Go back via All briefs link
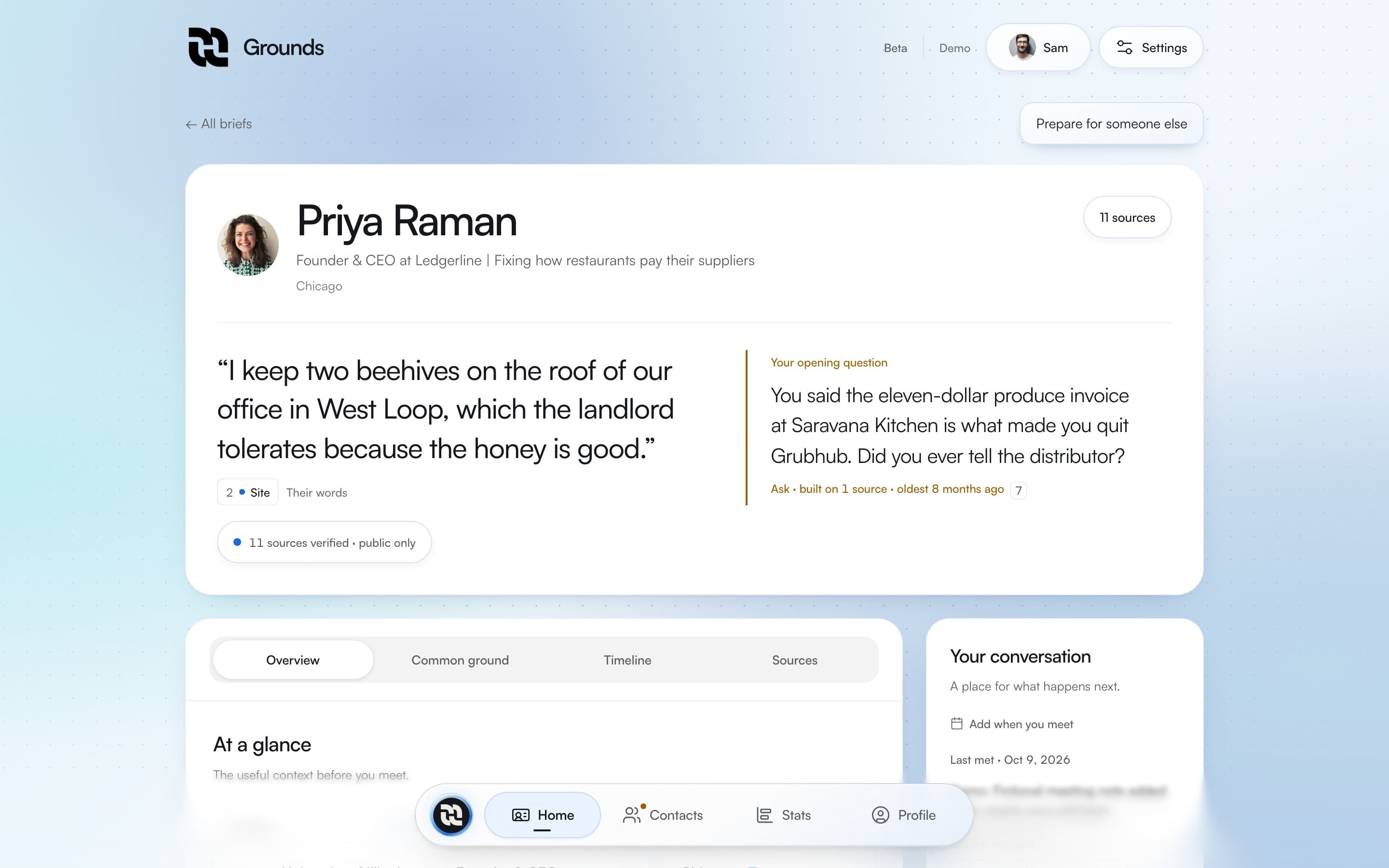The height and width of the screenshot is (868, 1389). point(219,124)
